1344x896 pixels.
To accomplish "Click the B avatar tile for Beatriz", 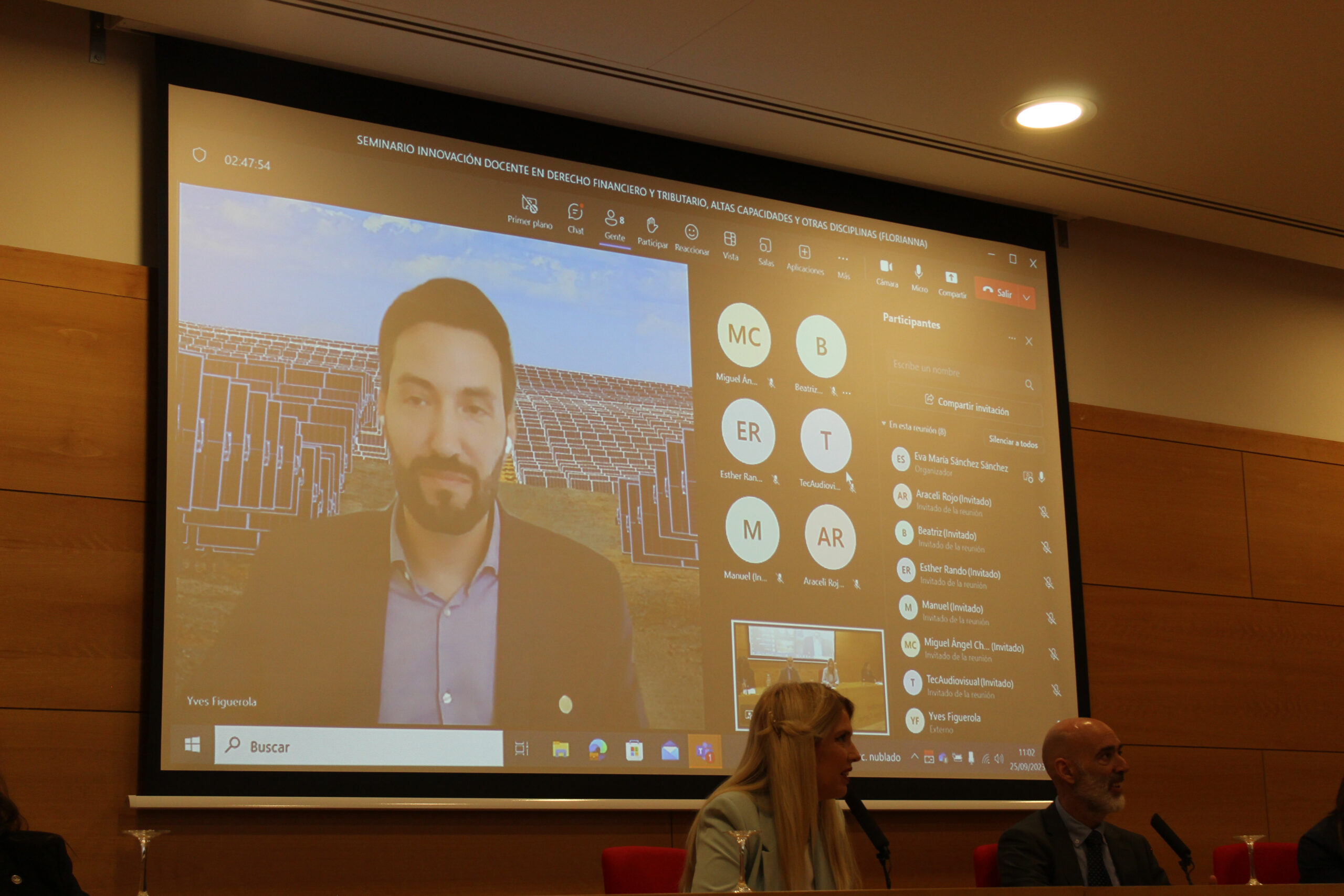I will tap(821, 346).
